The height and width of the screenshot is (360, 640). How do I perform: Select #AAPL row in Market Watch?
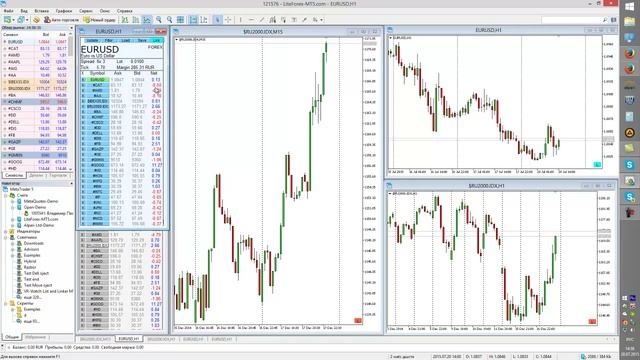[35, 62]
